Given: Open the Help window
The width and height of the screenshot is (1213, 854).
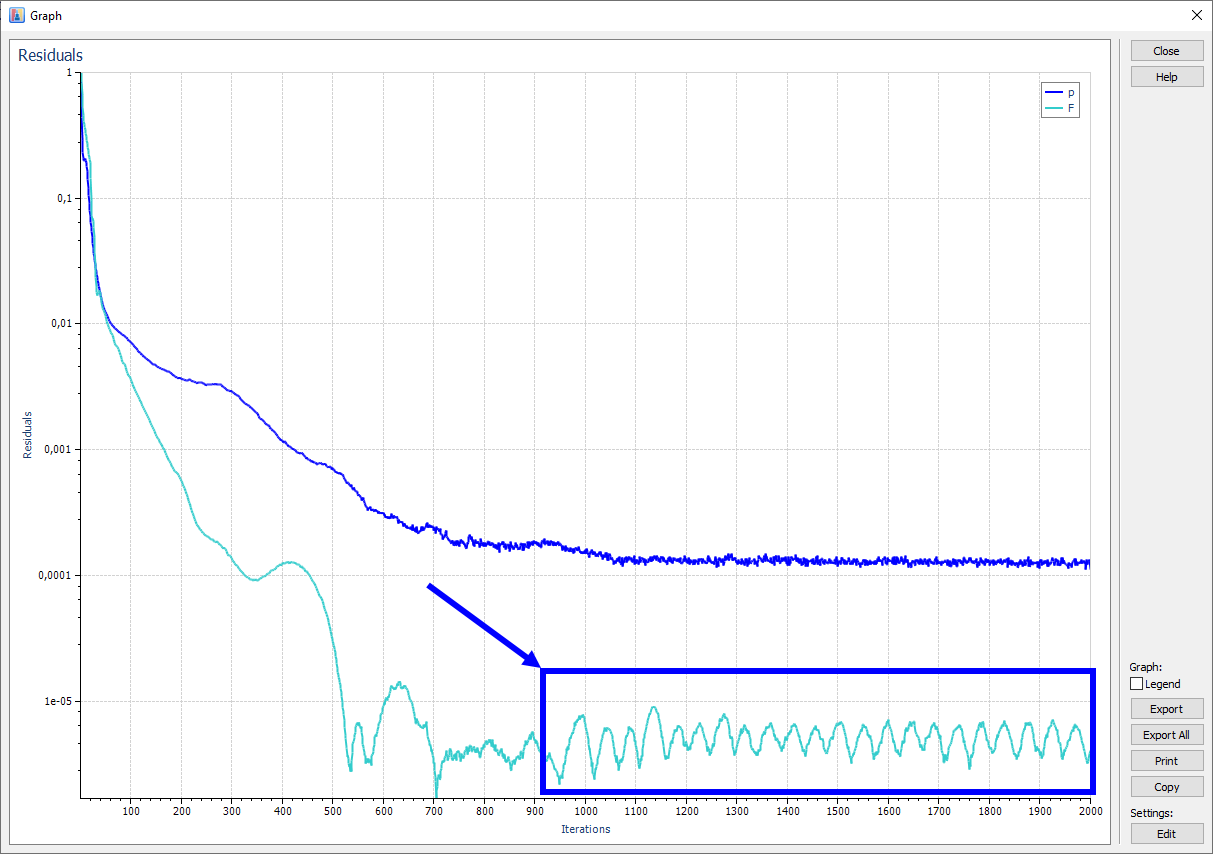Looking at the screenshot, I should pyautogui.click(x=1166, y=76).
